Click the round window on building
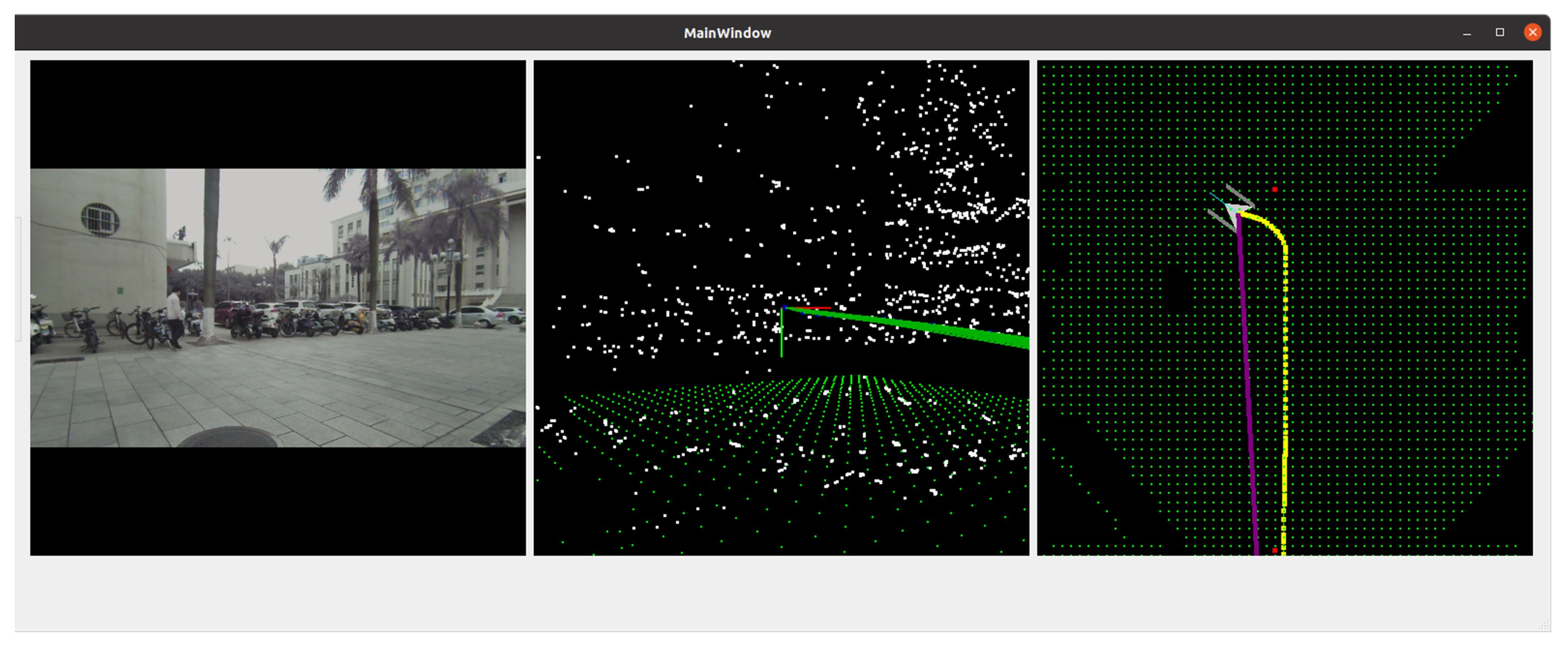 point(100,219)
